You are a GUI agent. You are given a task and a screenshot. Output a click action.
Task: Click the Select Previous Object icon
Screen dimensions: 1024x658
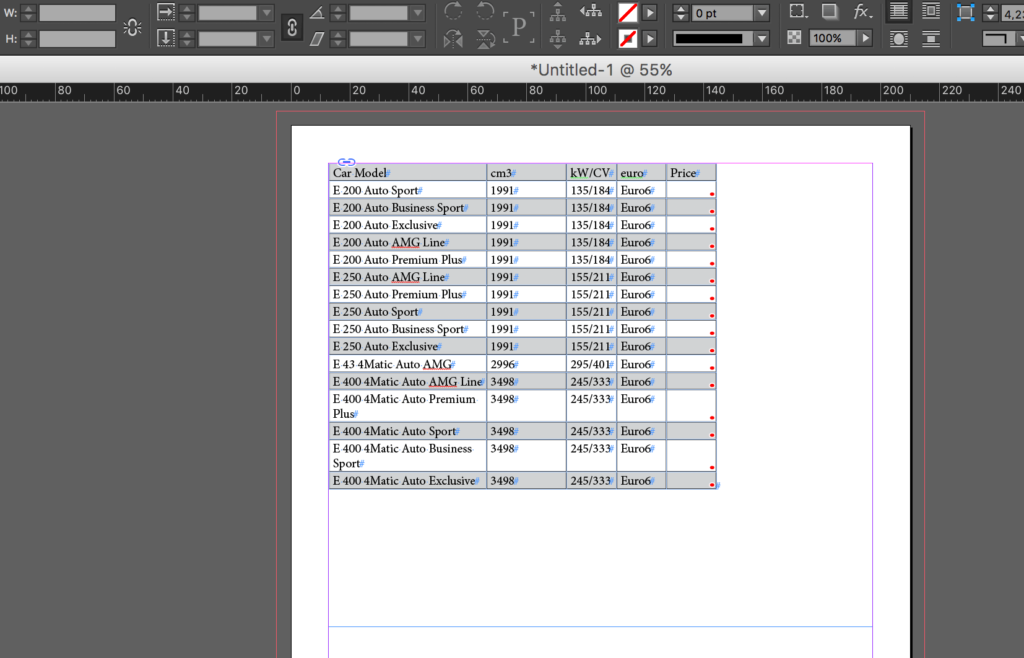click(x=591, y=11)
